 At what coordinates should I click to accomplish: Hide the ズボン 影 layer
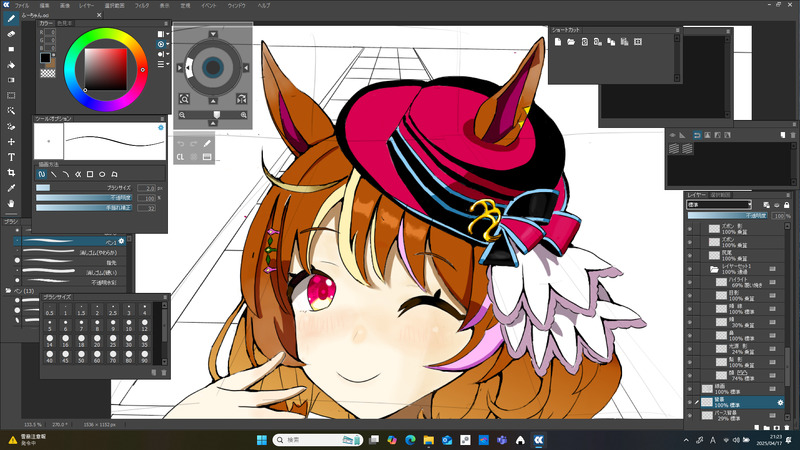[690, 229]
